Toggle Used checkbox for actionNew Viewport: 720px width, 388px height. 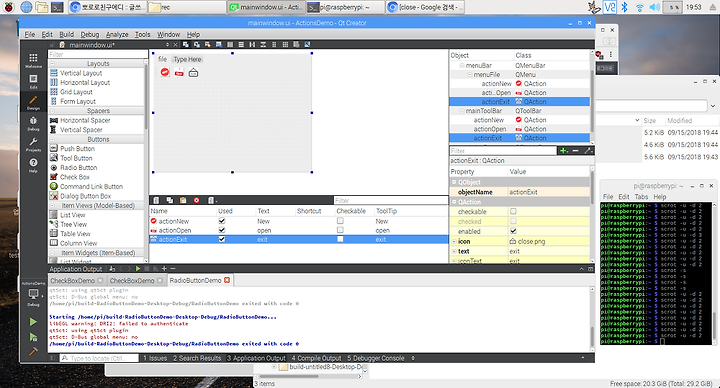pyautogui.click(x=222, y=221)
